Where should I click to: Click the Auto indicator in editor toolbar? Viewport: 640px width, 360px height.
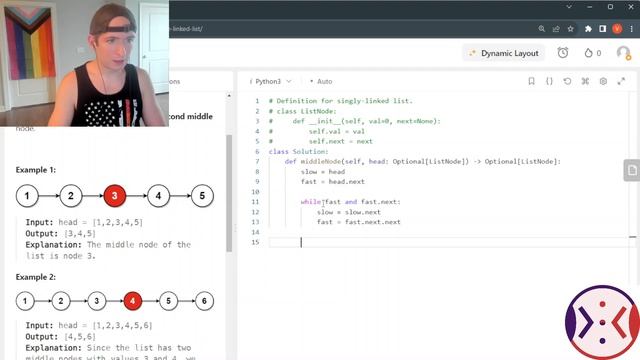[x=321, y=82]
